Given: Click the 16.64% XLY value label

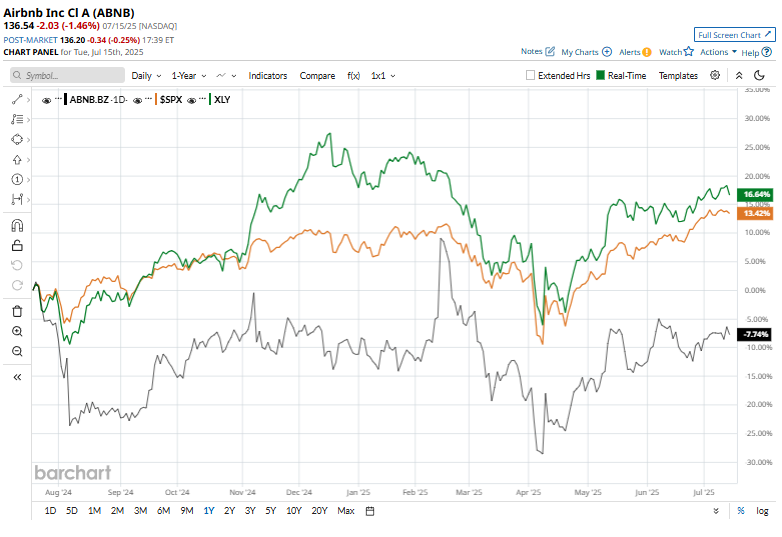Looking at the screenshot, I should coord(757,194).
